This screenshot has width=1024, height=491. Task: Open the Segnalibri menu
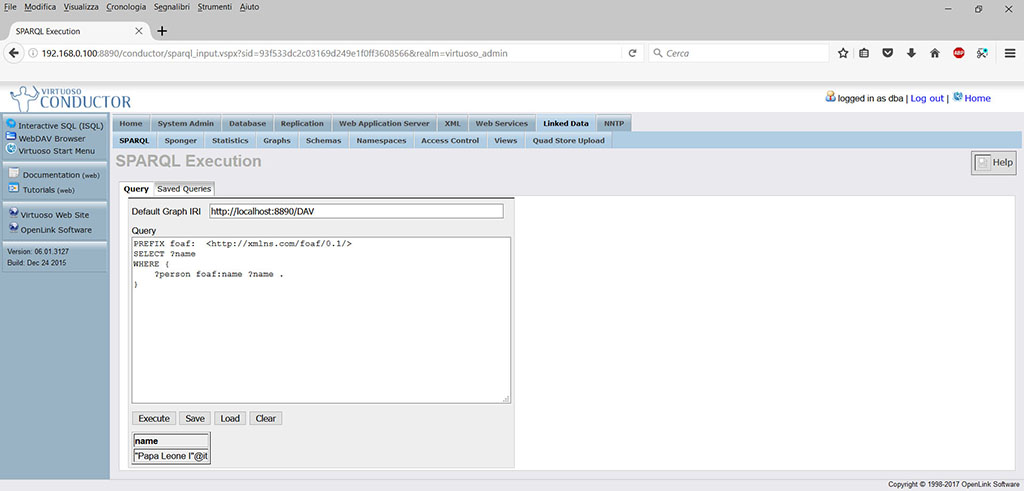pos(173,7)
